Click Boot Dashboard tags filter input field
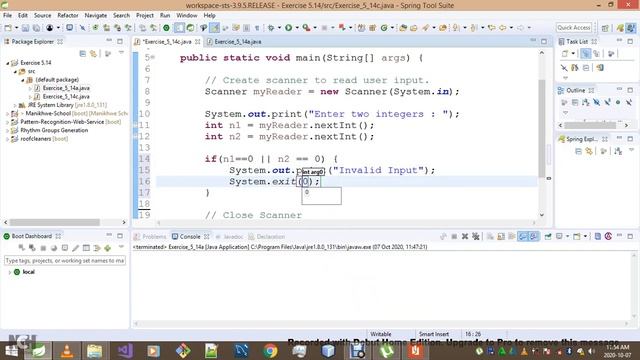The image size is (640, 360). click(65, 260)
